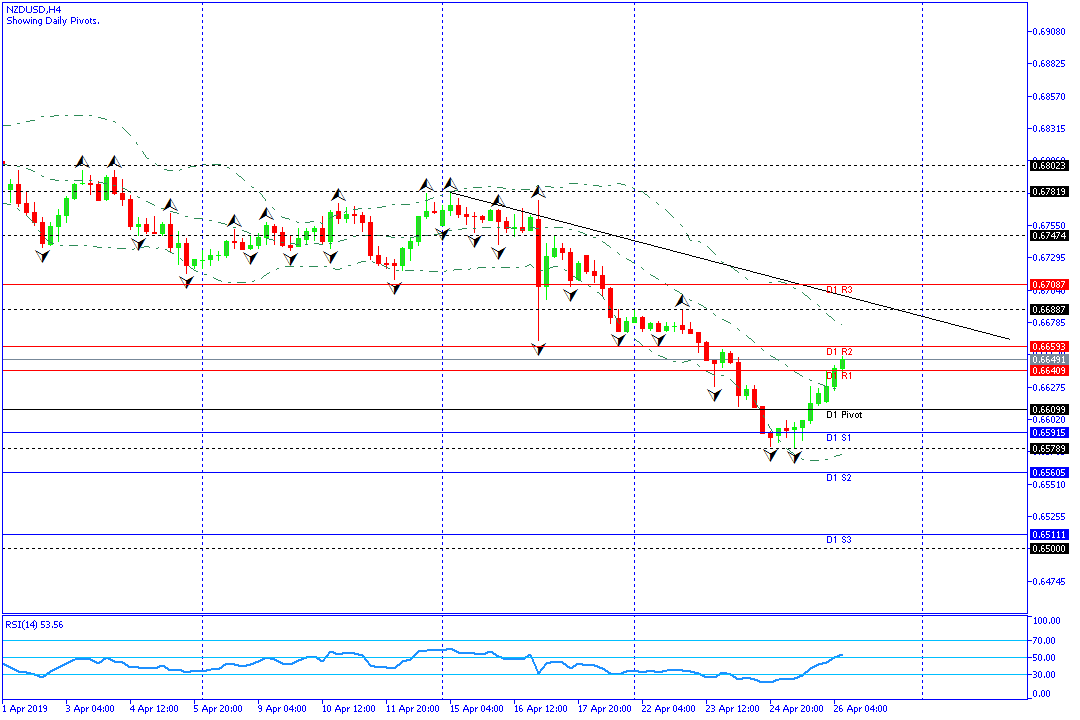Select the D1 R1 pivot label
The image size is (1080, 720).
pos(839,376)
